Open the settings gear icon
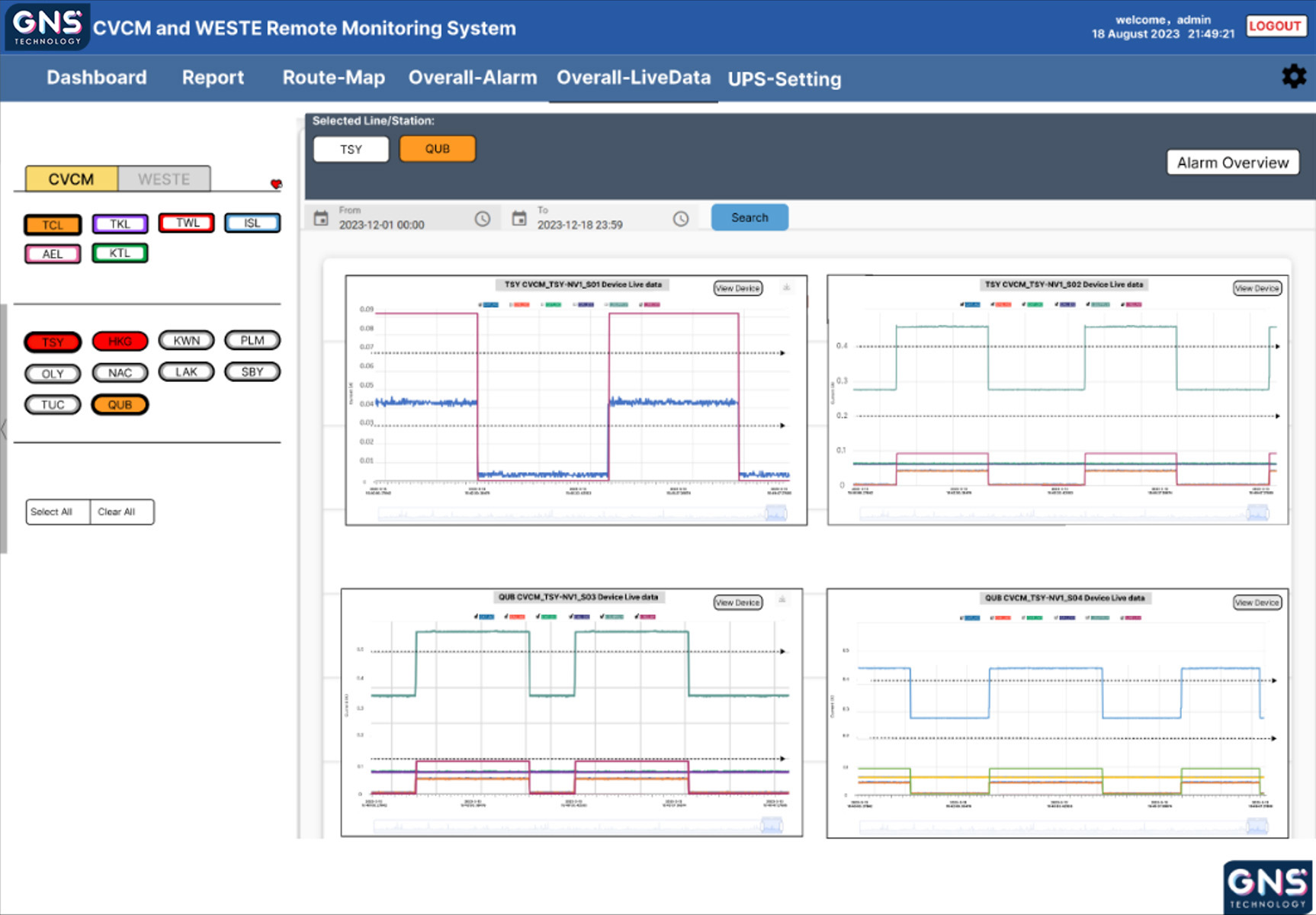 pyautogui.click(x=1293, y=76)
